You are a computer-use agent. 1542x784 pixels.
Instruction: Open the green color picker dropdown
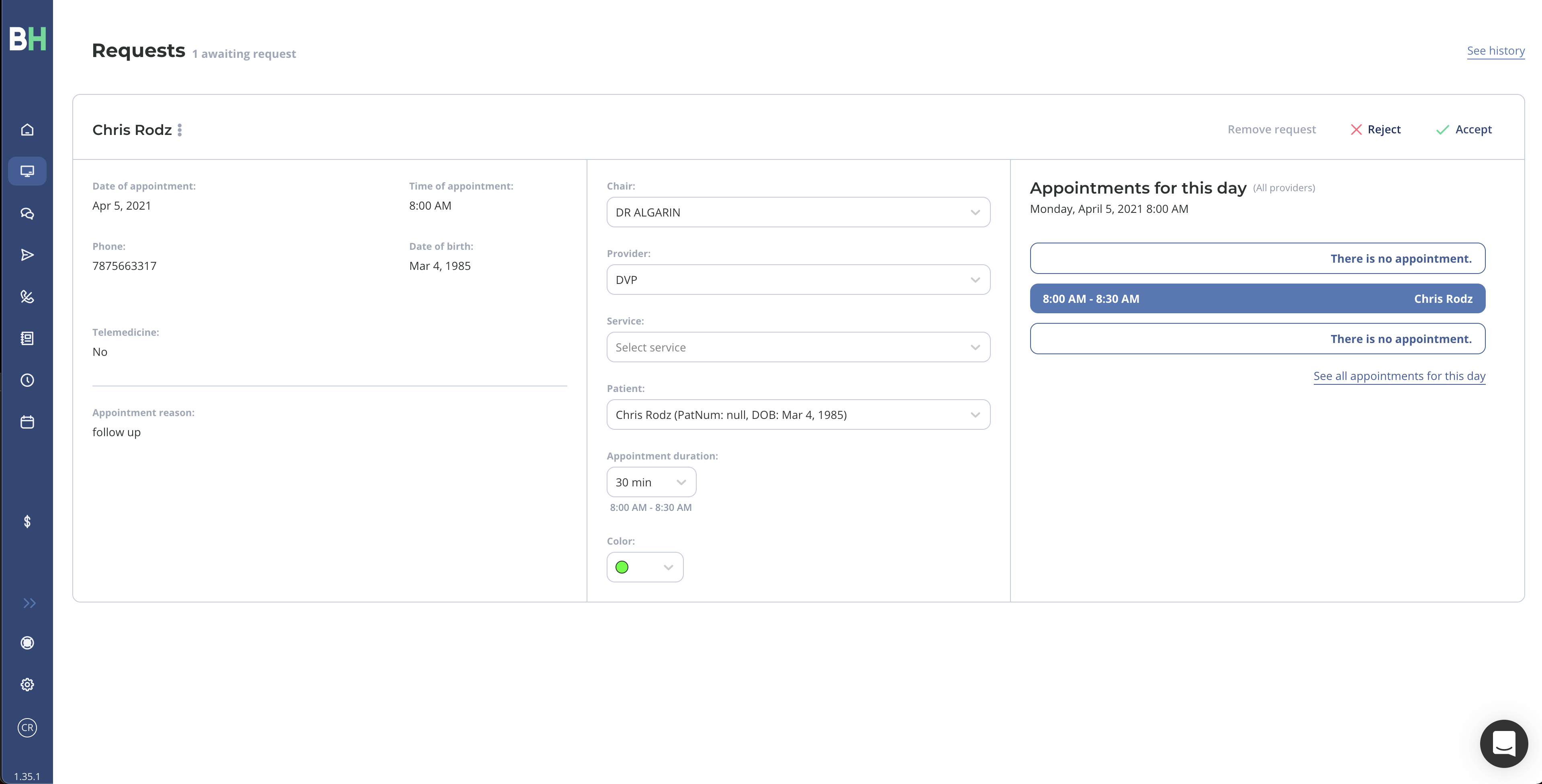(645, 568)
